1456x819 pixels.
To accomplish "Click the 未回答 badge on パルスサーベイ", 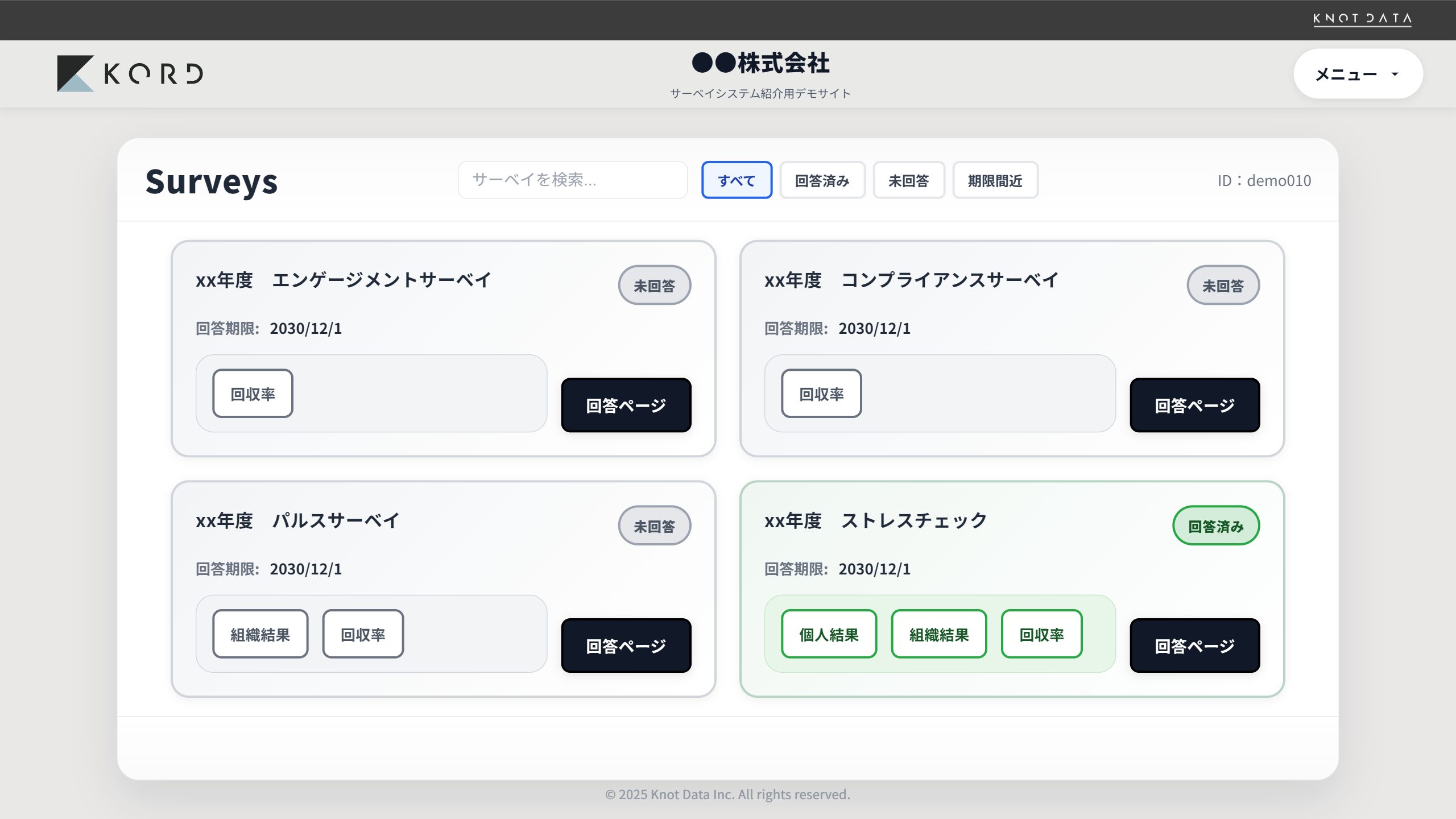I will click(654, 525).
